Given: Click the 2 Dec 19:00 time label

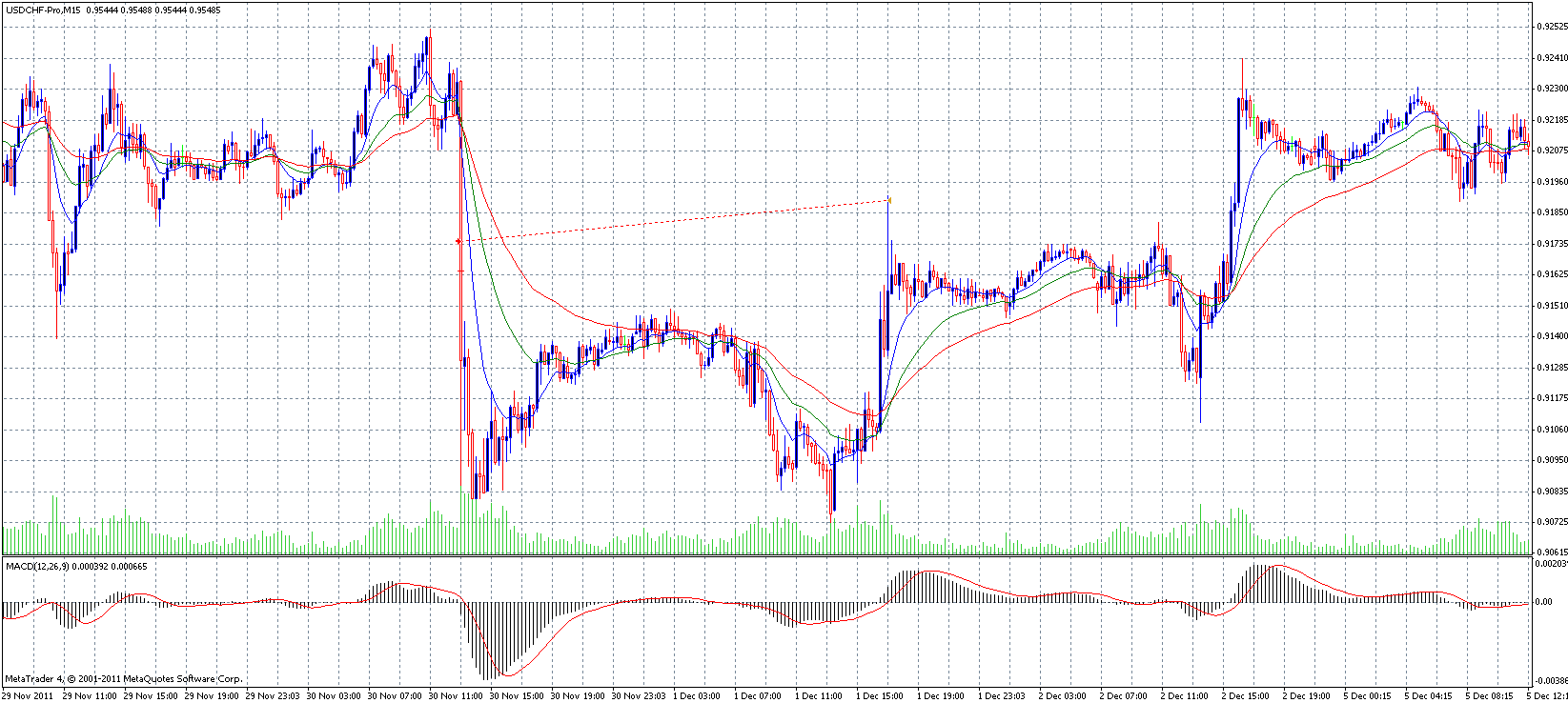Looking at the screenshot, I should (x=1307, y=696).
